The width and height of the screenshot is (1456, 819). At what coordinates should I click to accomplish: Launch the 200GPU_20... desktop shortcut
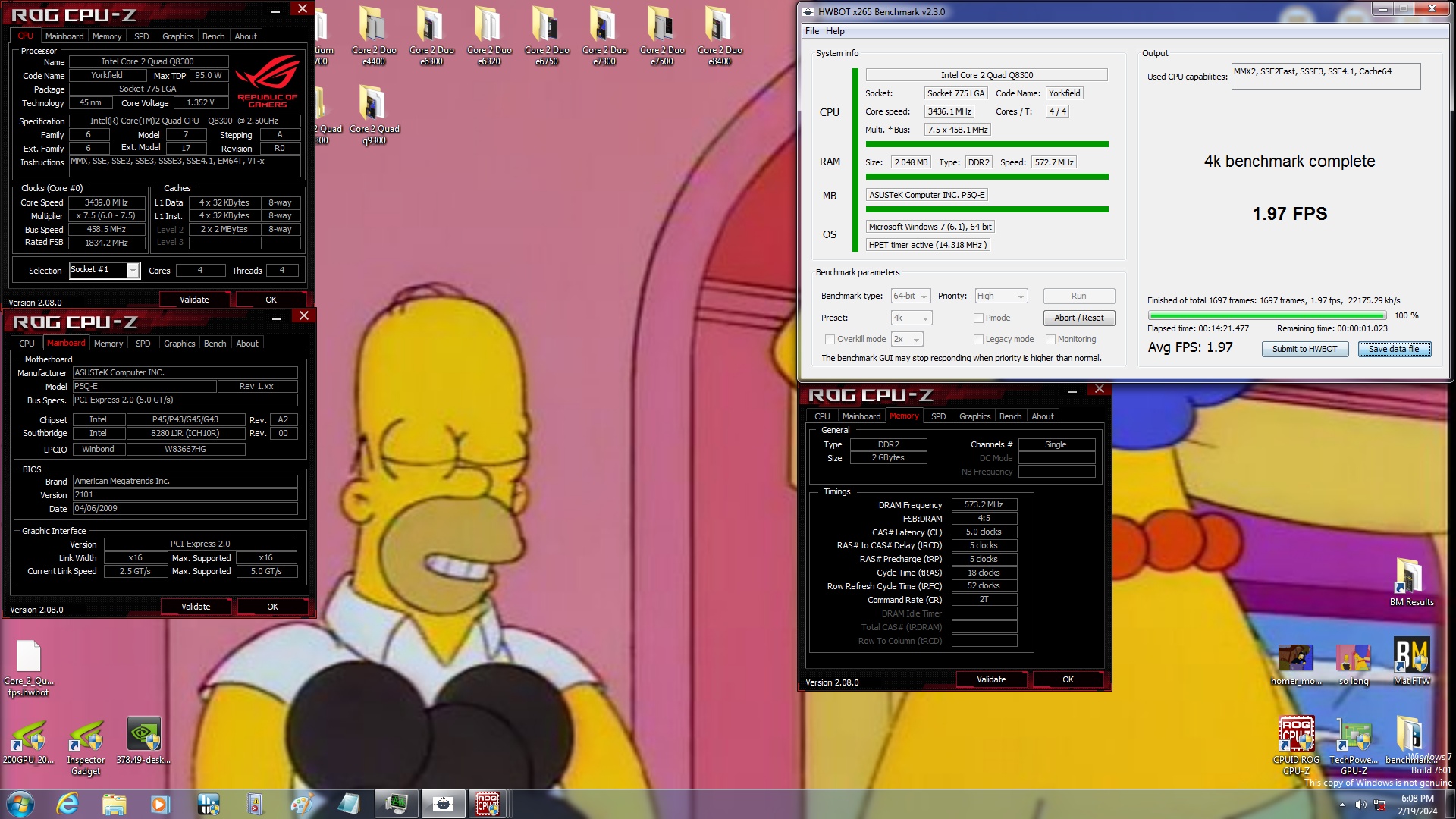(x=28, y=740)
